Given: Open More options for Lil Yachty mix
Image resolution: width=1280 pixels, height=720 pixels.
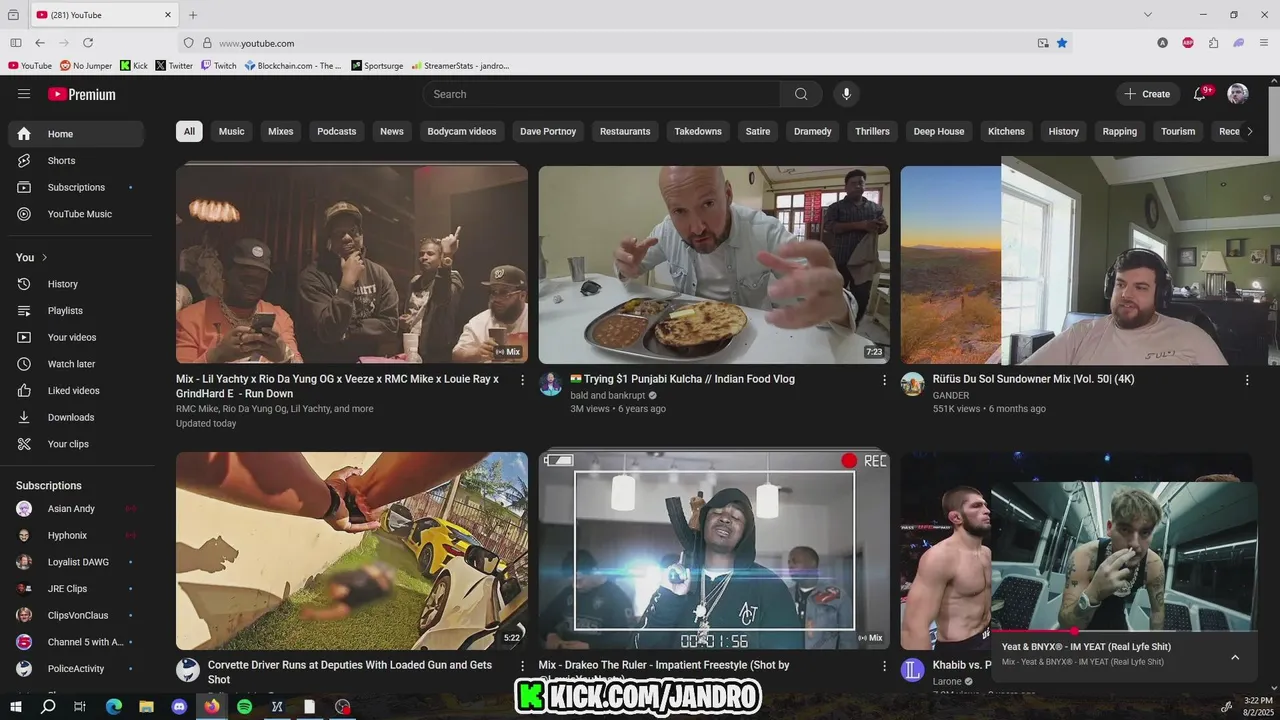Looking at the screenshot, I should (x=522, y=380).
